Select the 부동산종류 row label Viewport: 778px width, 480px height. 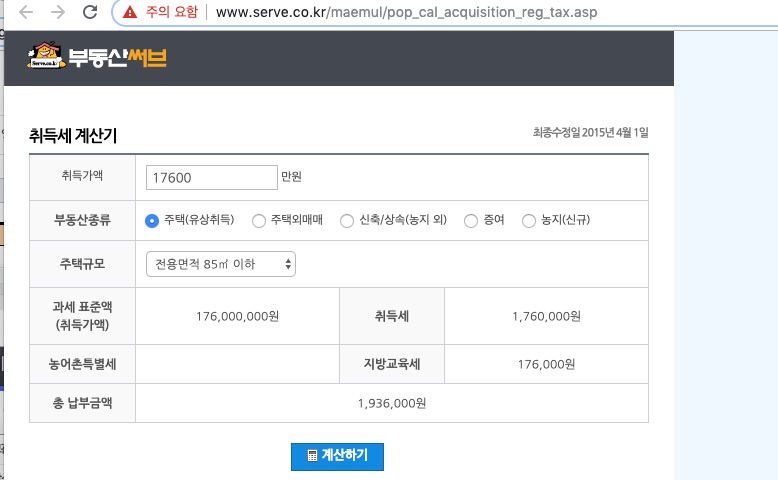[82, 220]
